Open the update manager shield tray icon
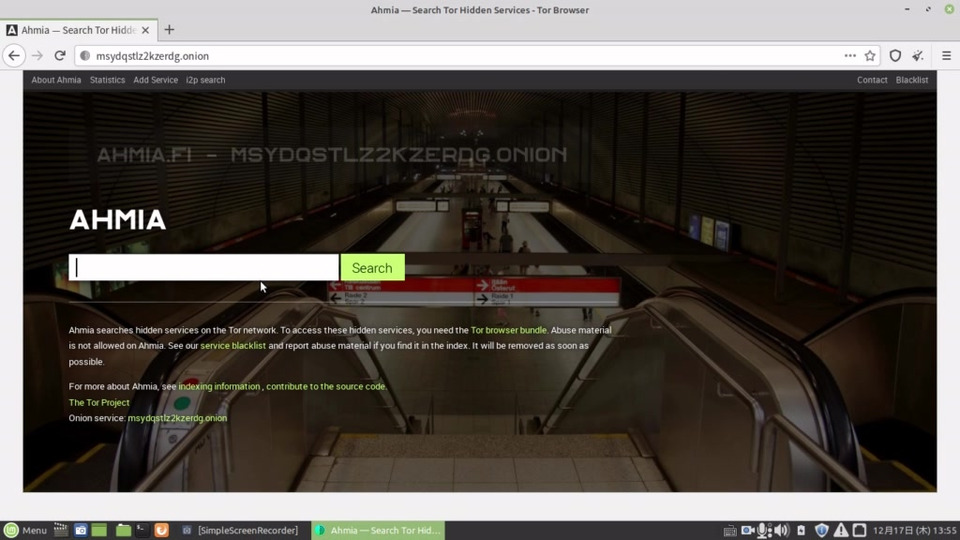 click(x=822, y=530)
